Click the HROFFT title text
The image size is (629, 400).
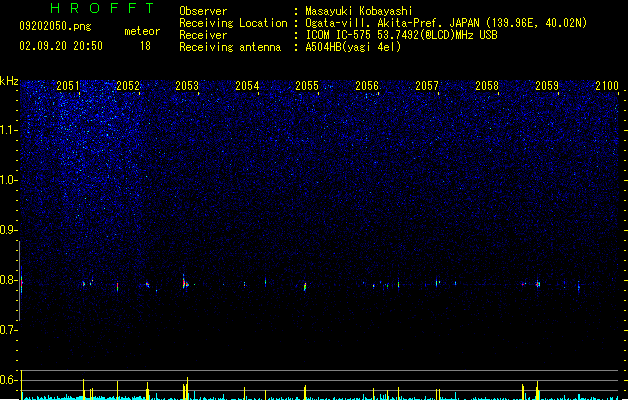[x=103, y=8]
